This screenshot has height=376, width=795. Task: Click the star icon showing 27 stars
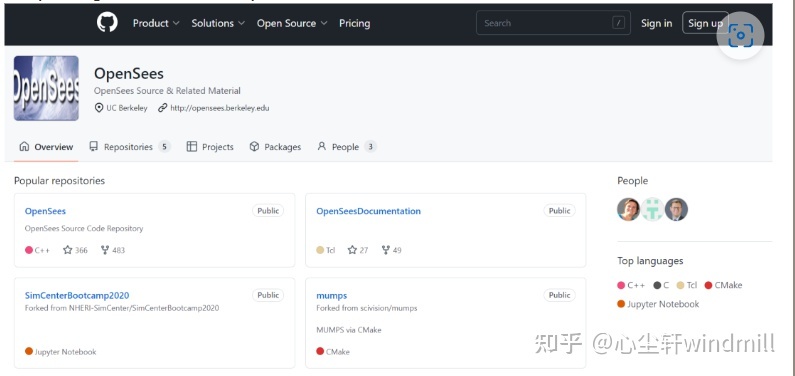[x=352, y=250]
